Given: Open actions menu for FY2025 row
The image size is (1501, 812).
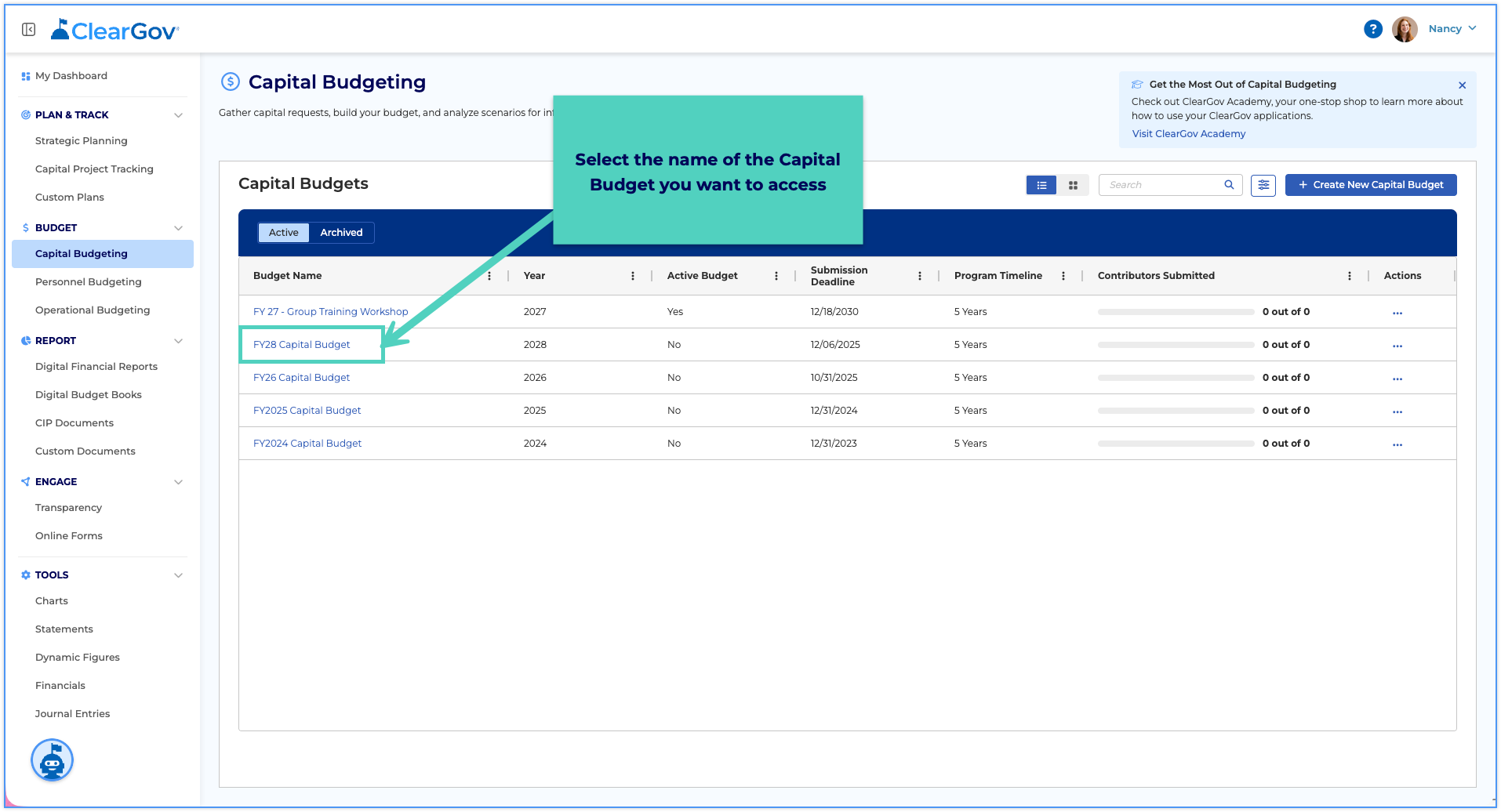Looking at the screenshot, I should (1397, 411).
